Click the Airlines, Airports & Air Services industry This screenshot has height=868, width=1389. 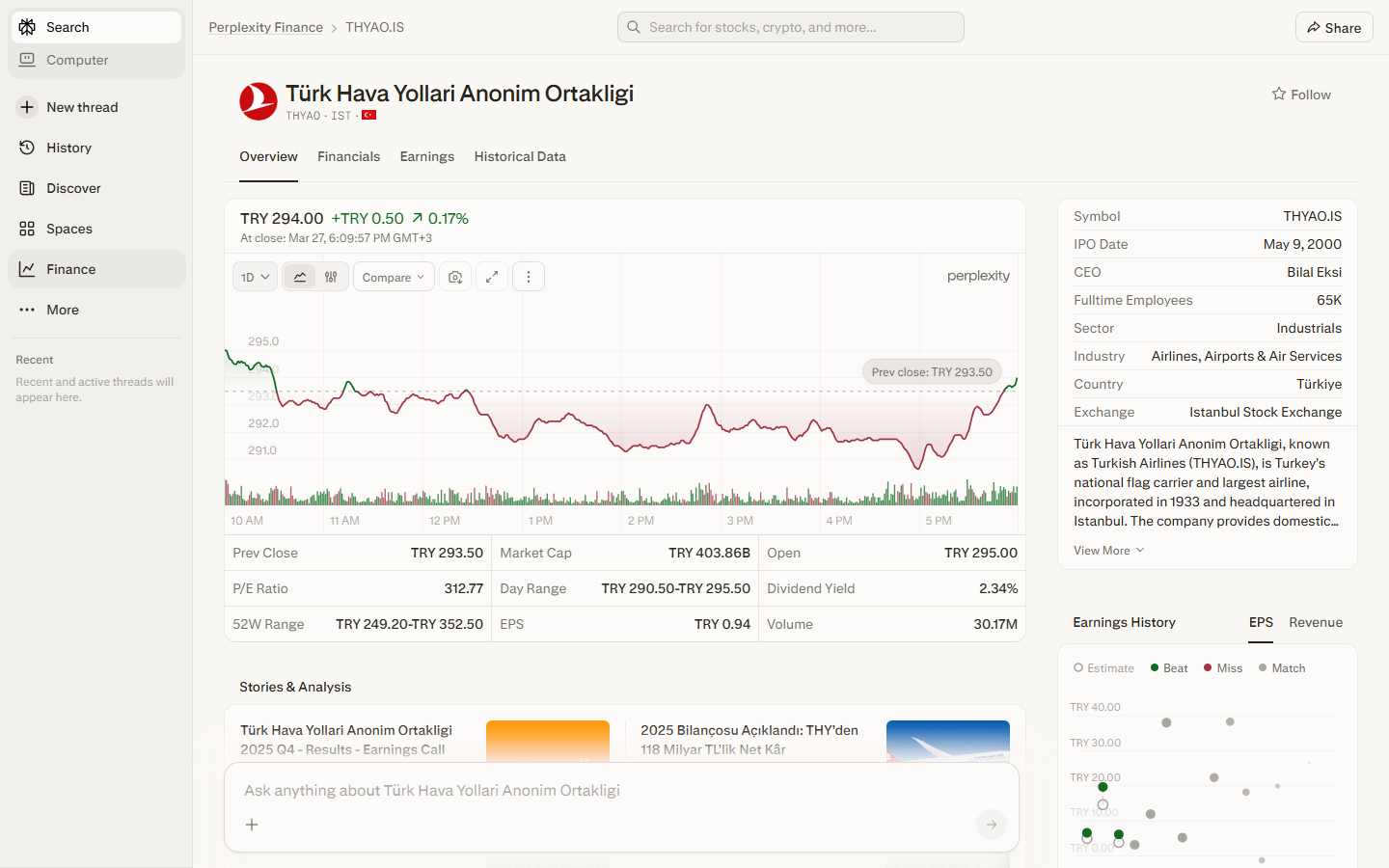tap(1246, 356)
